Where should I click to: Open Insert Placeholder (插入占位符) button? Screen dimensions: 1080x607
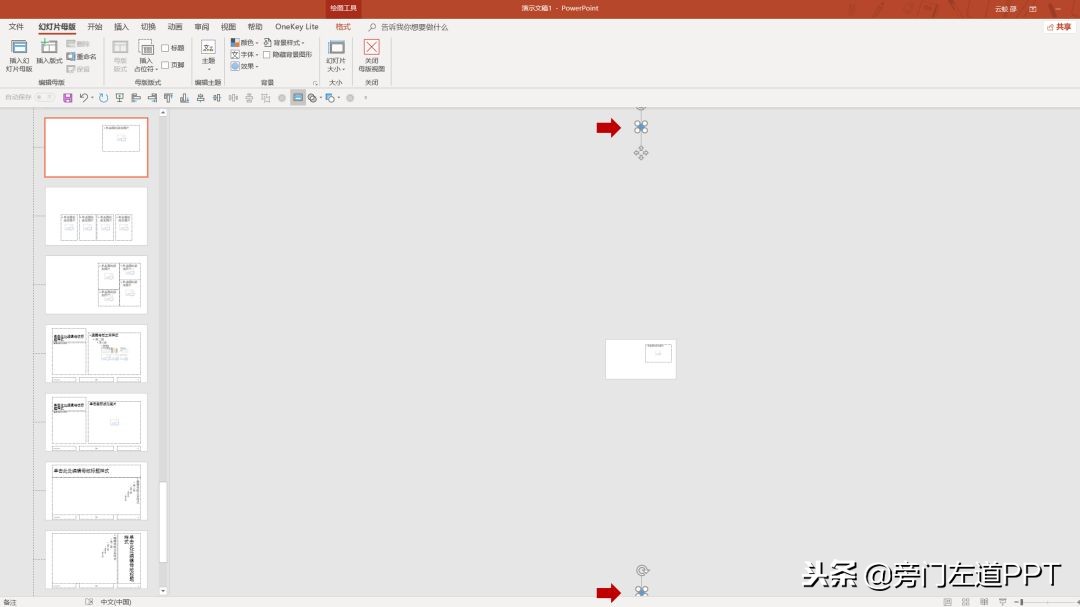pos(145,56)
